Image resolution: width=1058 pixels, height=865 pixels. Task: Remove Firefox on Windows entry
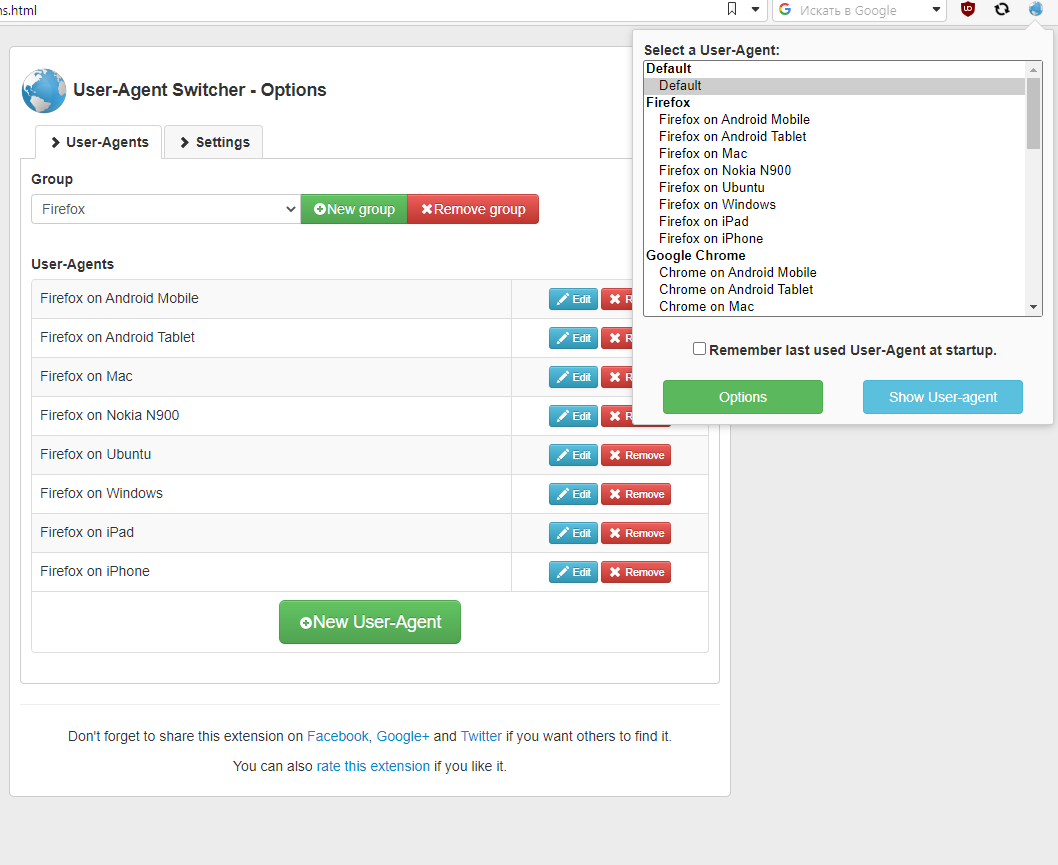click(x=636, y=495)
